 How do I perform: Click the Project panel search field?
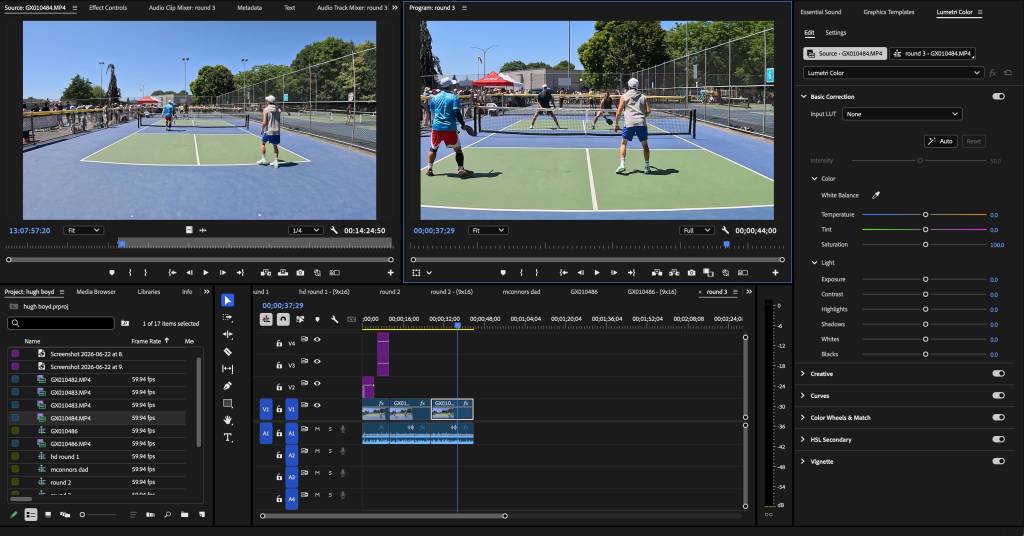pyautogui.click(x=61, y=323)
